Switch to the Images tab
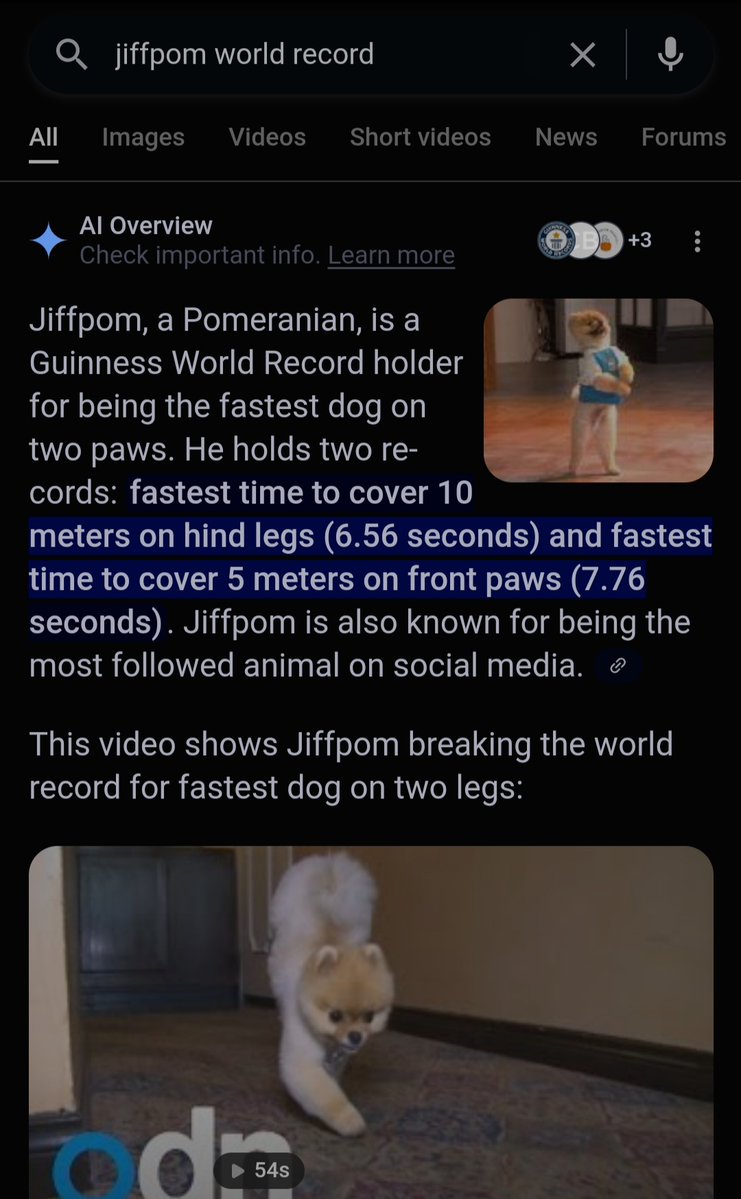741x1199 pixels. pos(143,137)
